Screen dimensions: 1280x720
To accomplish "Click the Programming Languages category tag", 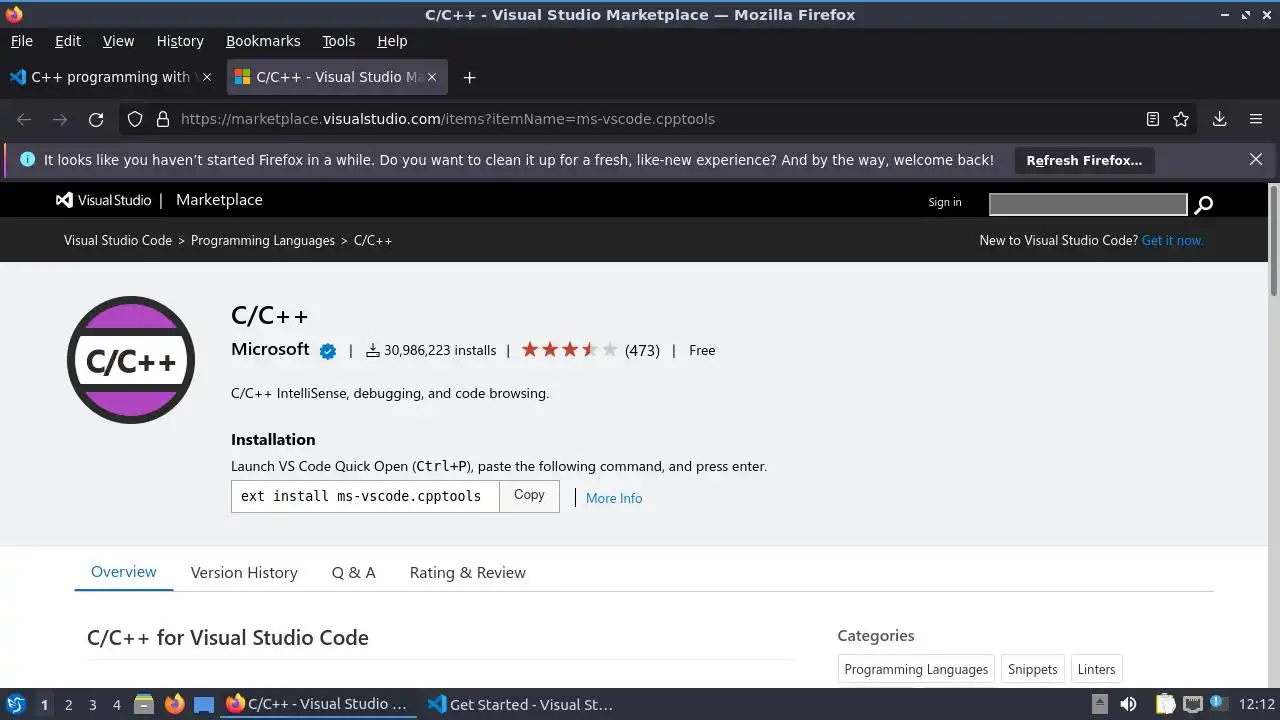I will [x=916, y=669].
